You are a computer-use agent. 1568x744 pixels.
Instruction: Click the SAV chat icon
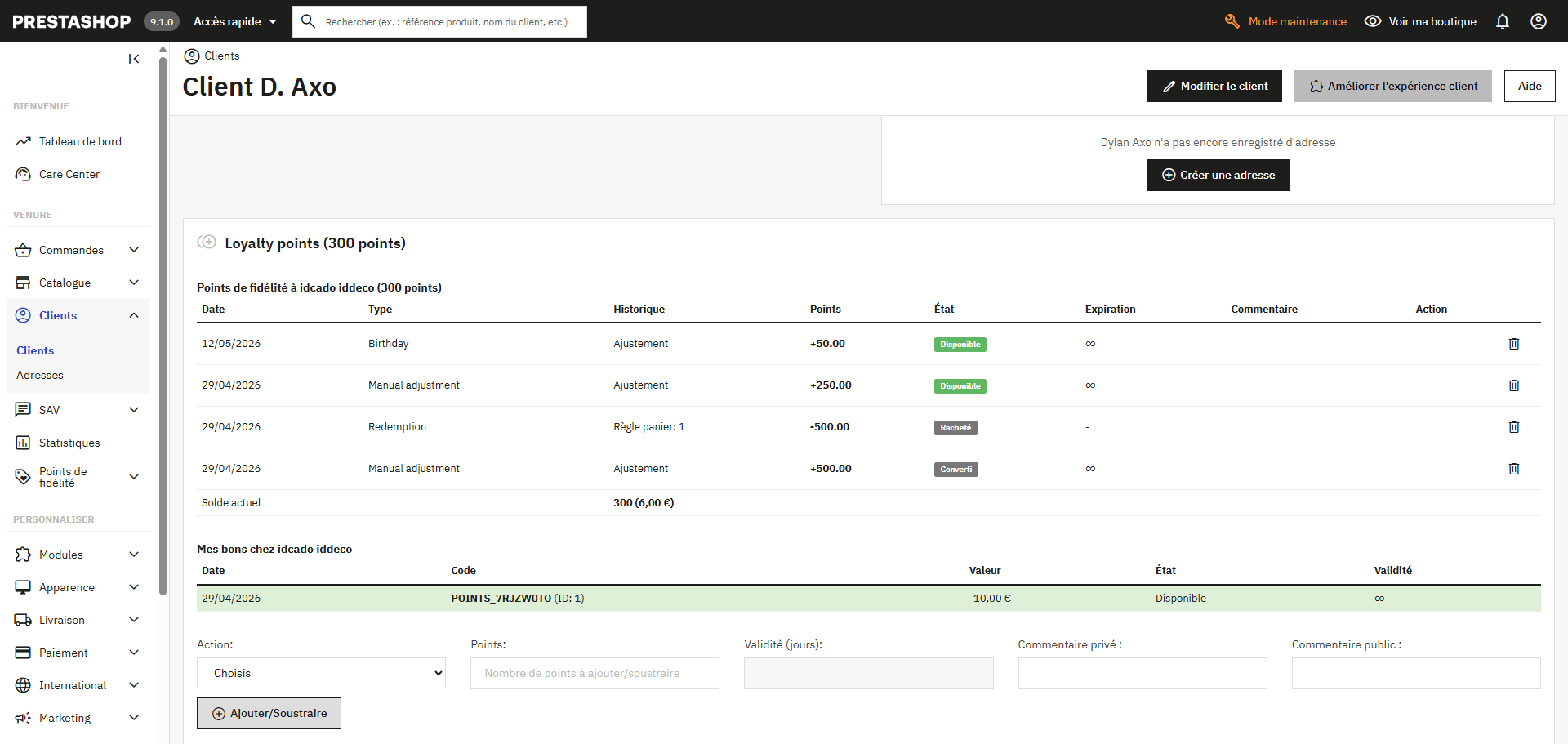(23, 410)
